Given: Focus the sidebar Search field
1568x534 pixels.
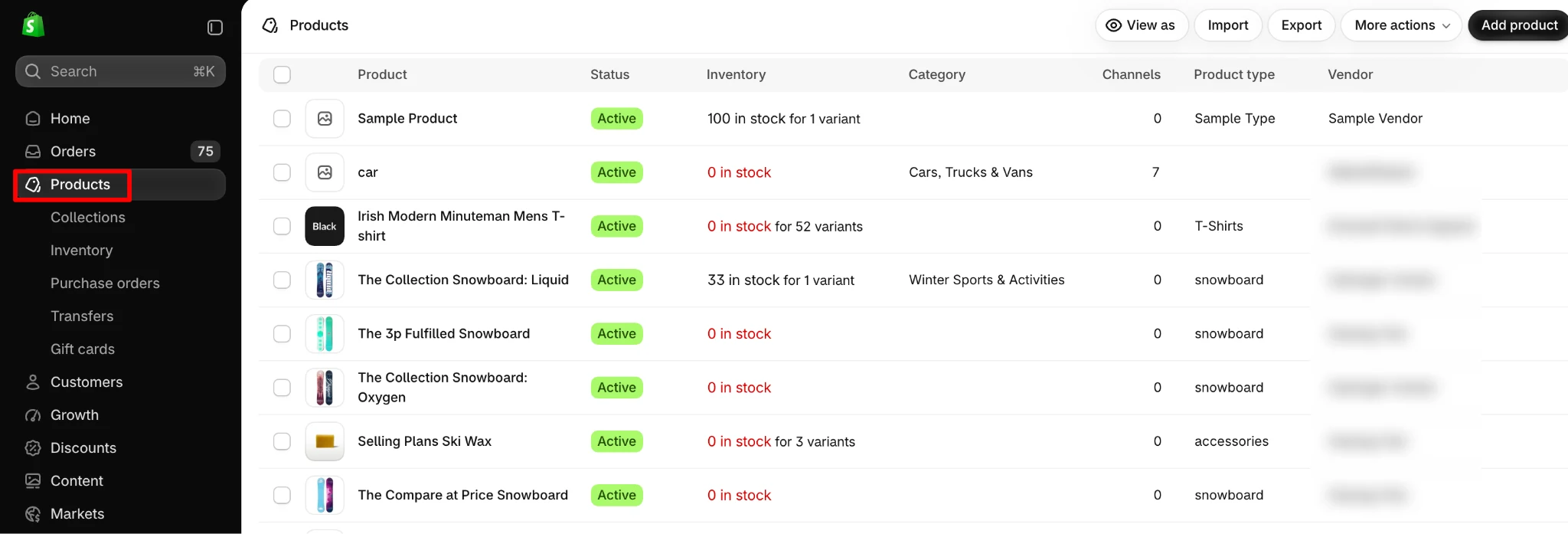Looking at the screenshot, I should (120, 71).
